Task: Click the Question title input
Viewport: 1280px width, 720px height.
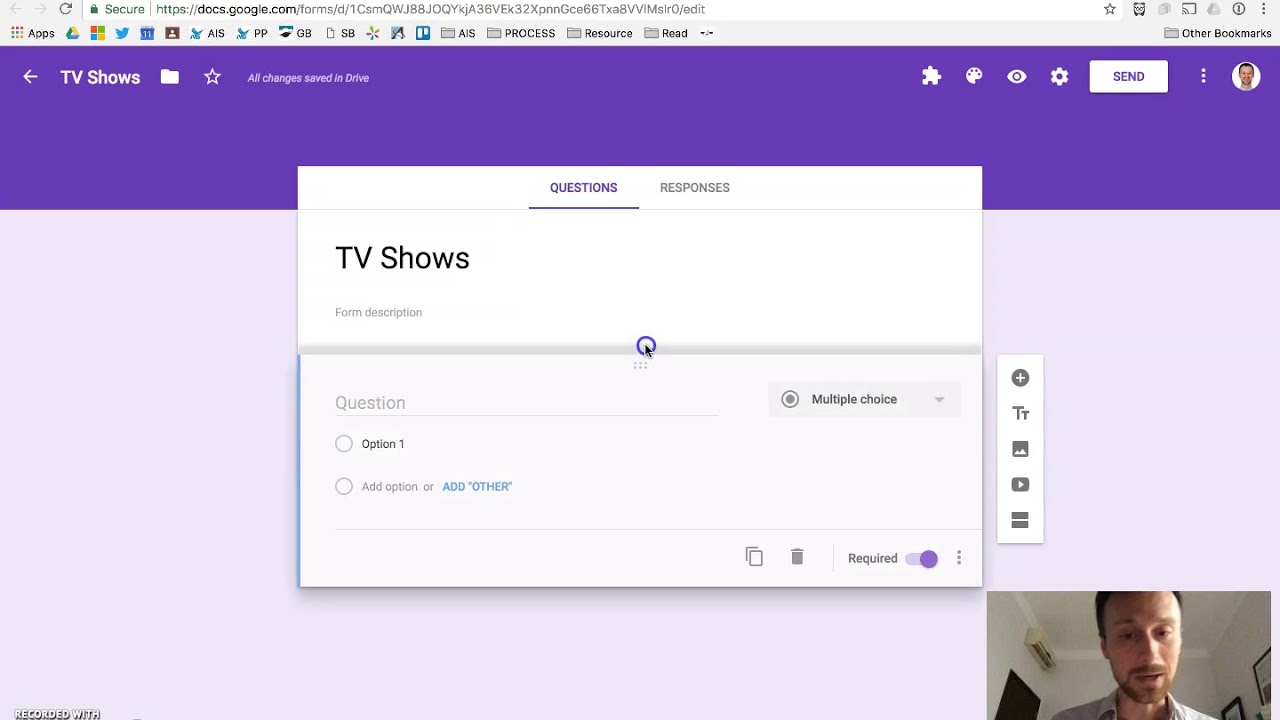Action: 526,403
